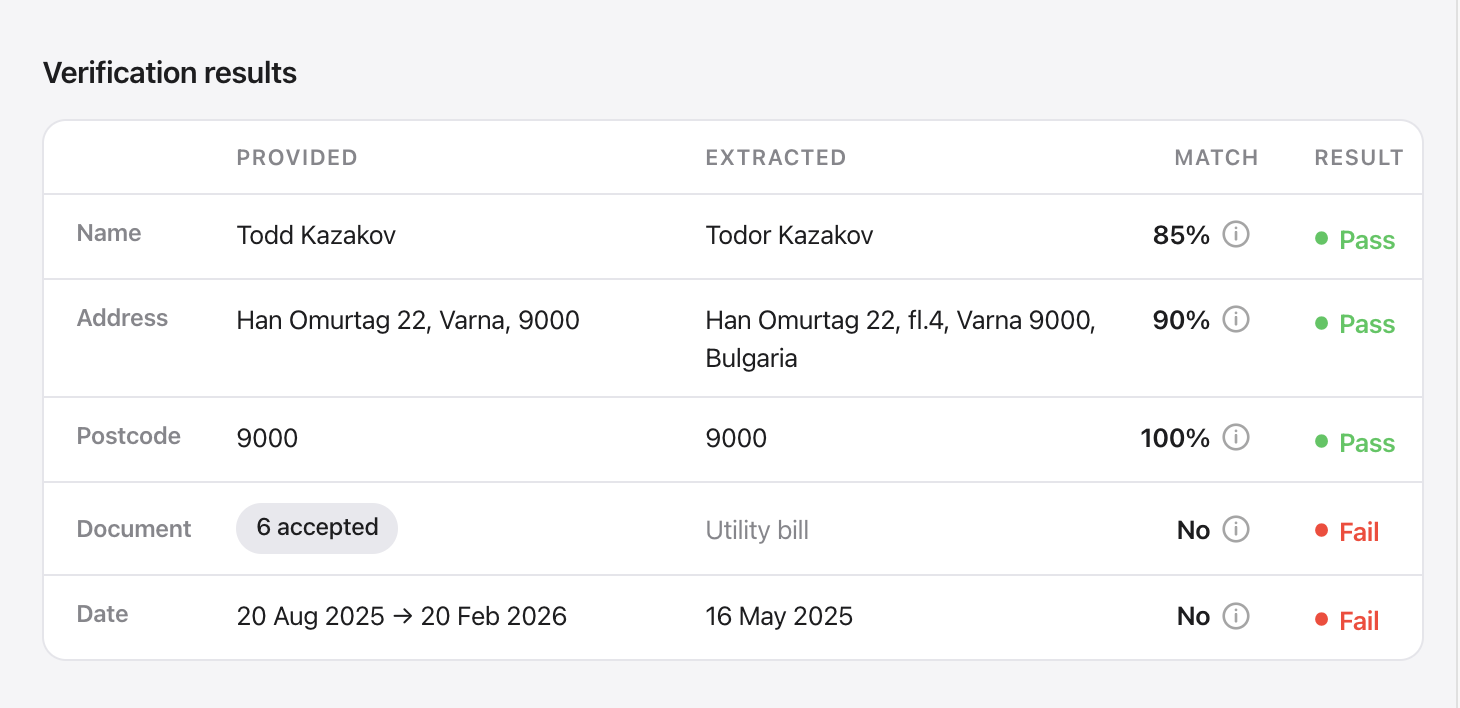Click Pass status in the Postcode row
Viewport: 1460px width, 708px height.
coord(1355,443)
